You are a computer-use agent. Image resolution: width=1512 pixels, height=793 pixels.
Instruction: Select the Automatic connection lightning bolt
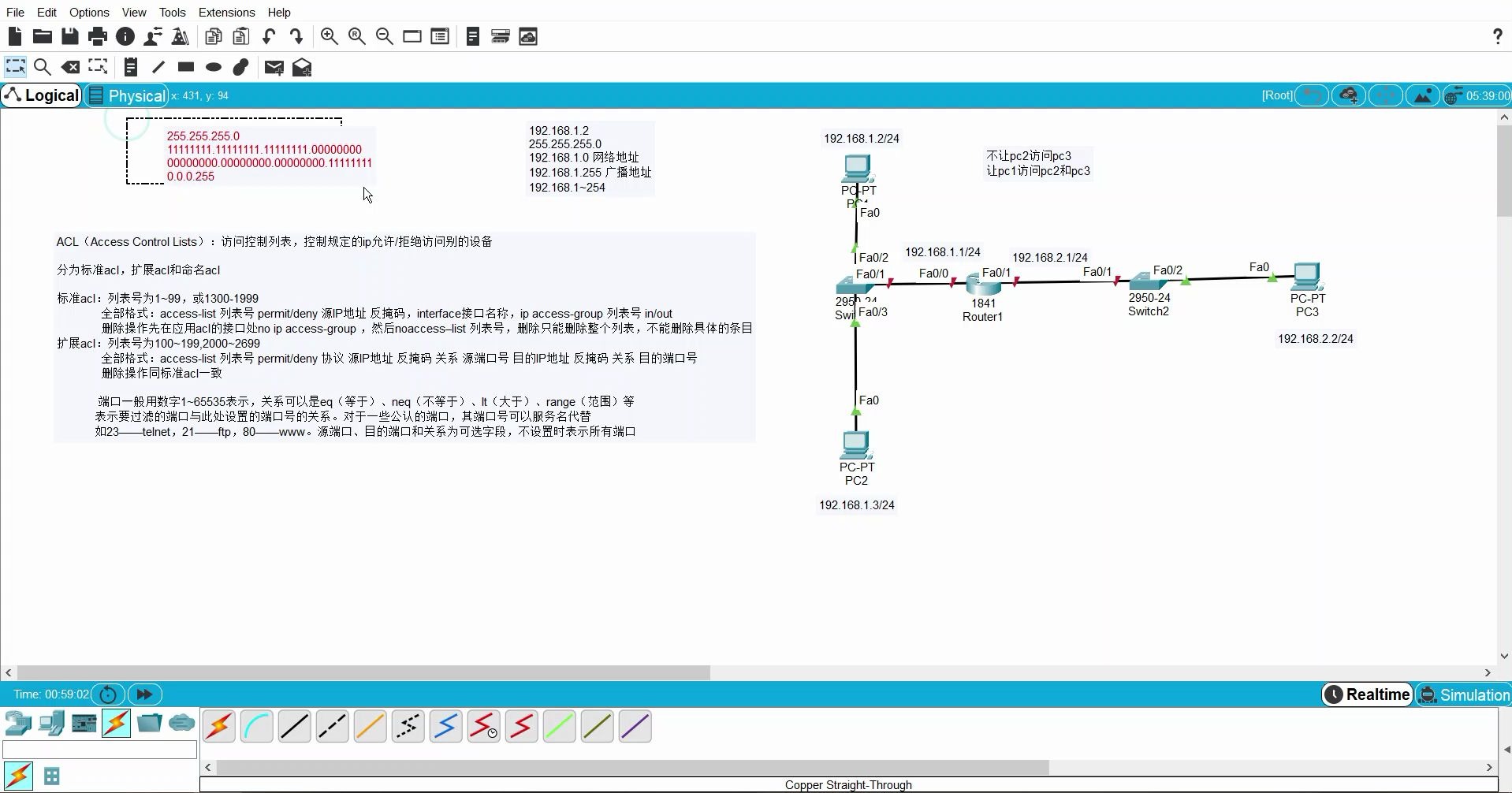click(219, 725)
